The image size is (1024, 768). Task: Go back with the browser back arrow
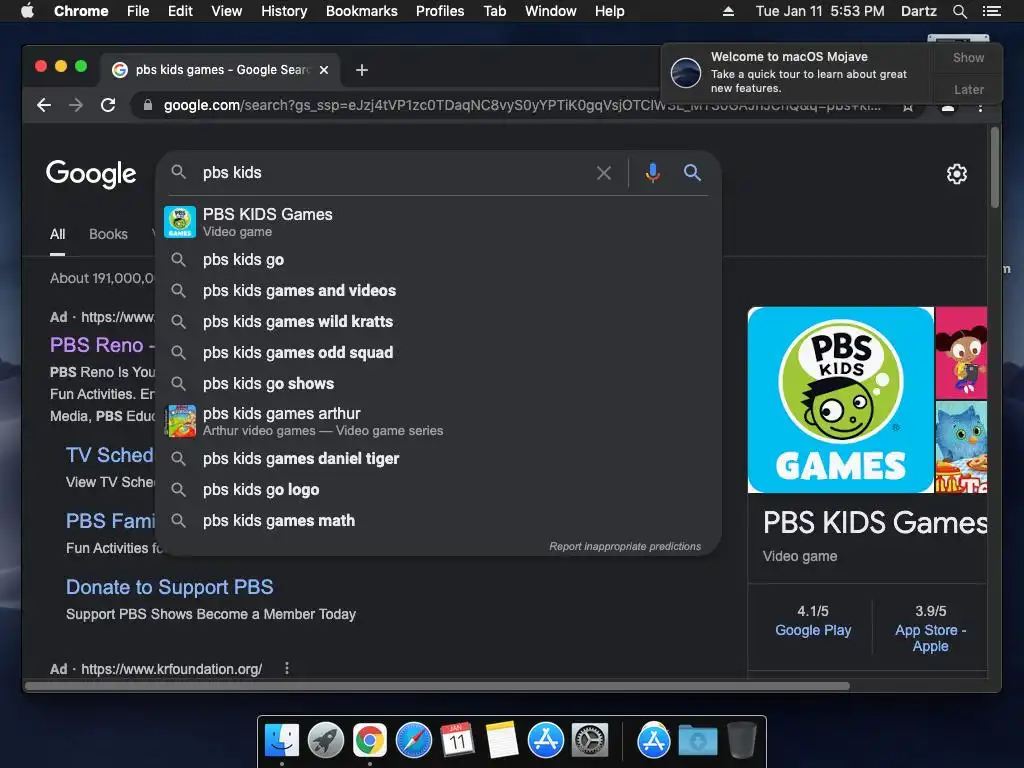tap(44, 105)
